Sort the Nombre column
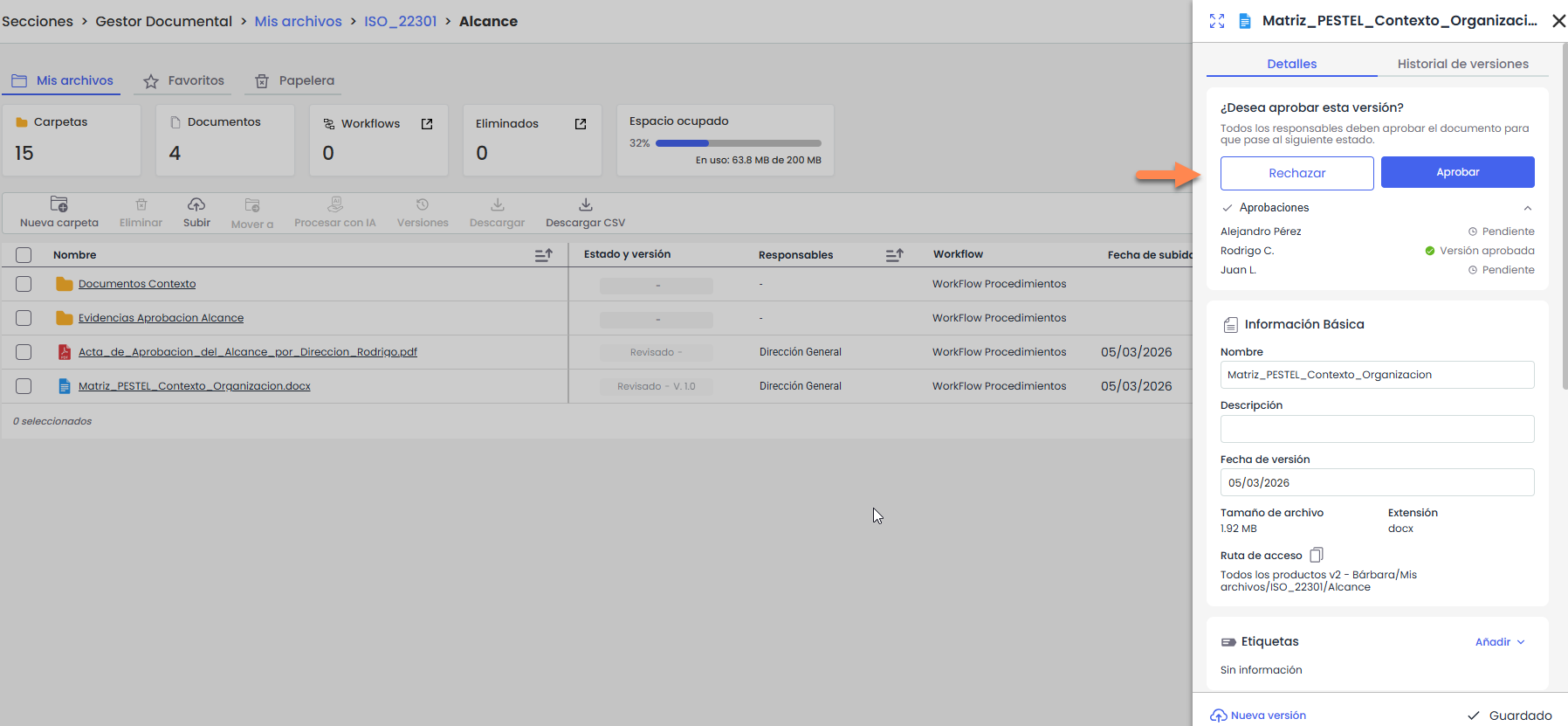1568x726 pixels. click(x=543, y=255)
